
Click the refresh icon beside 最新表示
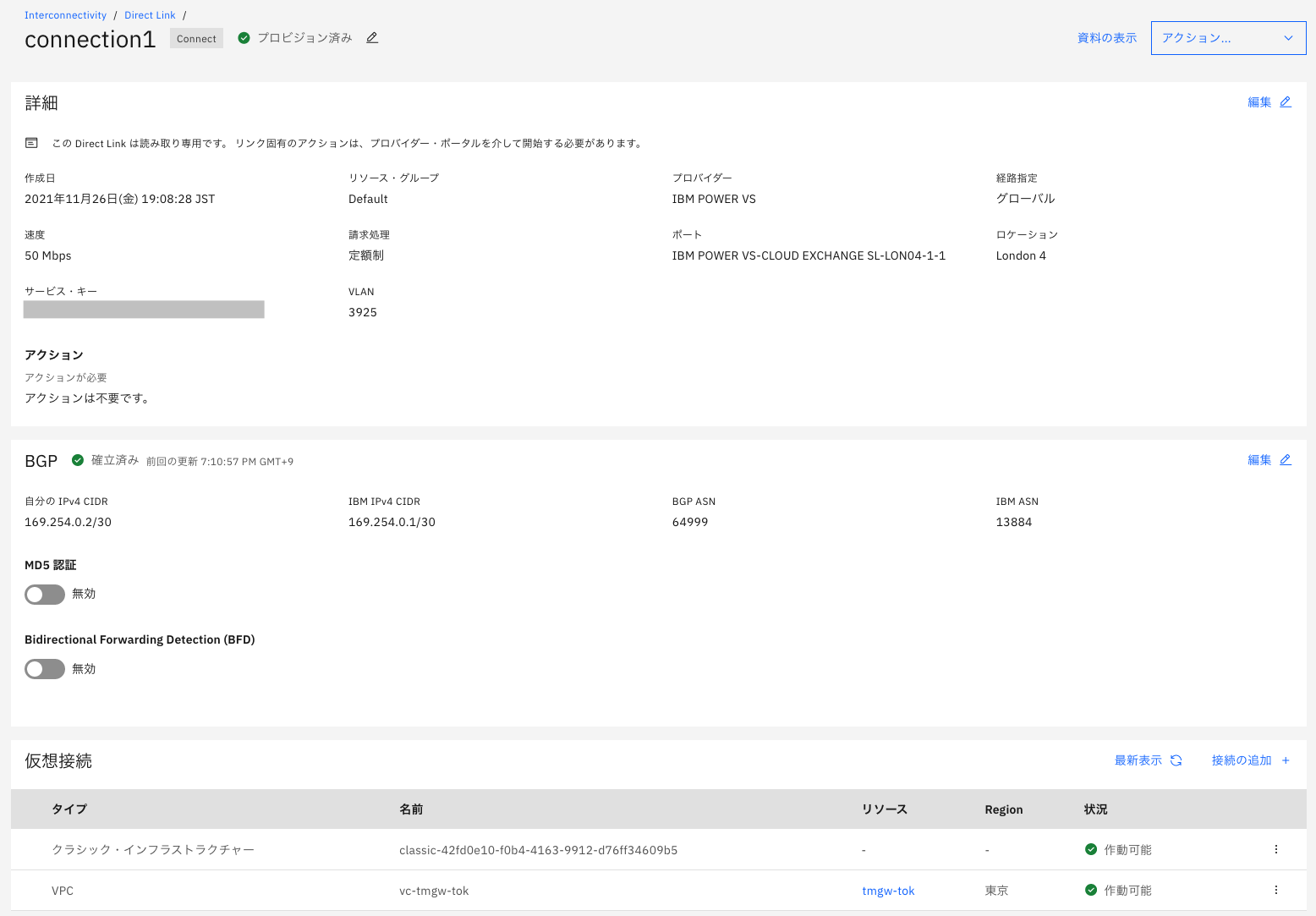pyautogui.click(x=1176, y=760)
